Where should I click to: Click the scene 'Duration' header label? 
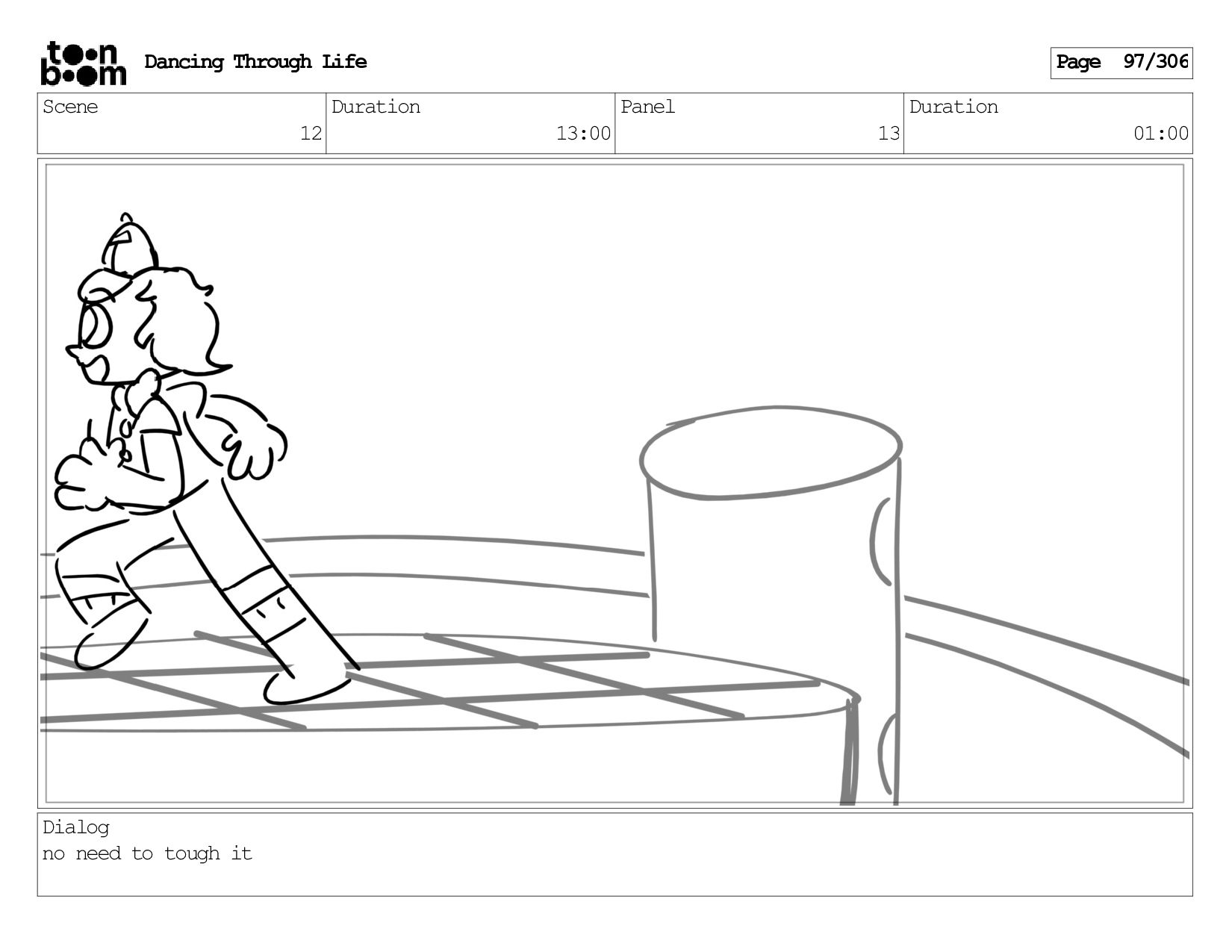(376, 107)
